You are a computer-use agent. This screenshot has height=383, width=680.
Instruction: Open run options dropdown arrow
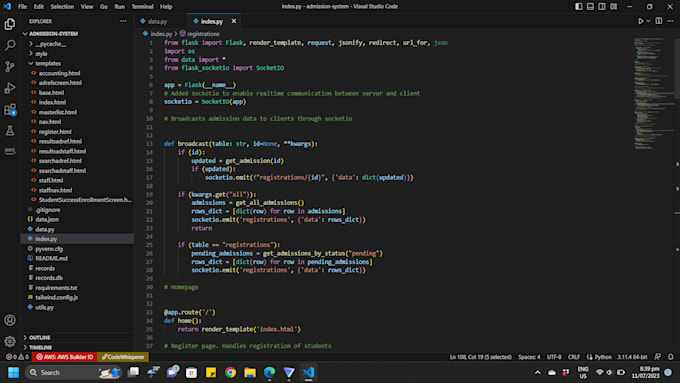pos(648,21)
